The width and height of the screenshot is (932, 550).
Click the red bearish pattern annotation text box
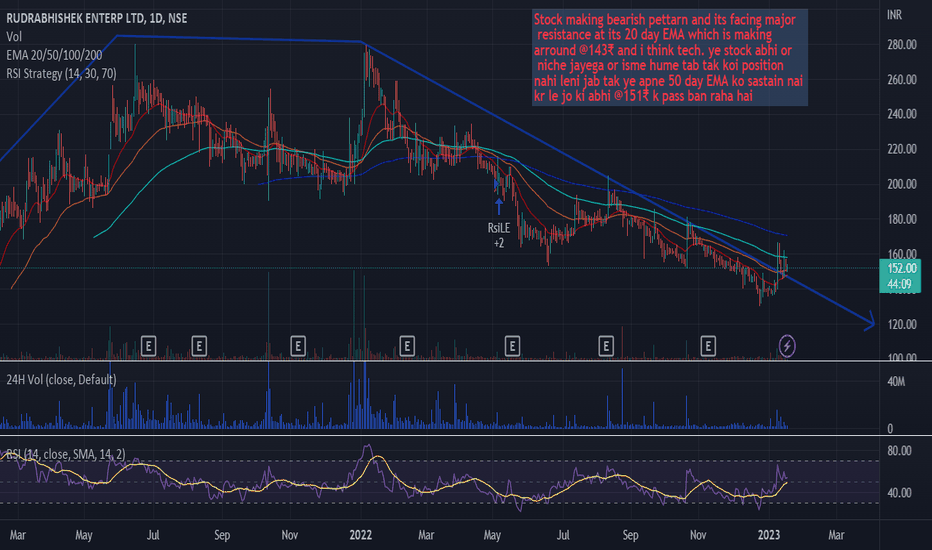coord(669,58)
